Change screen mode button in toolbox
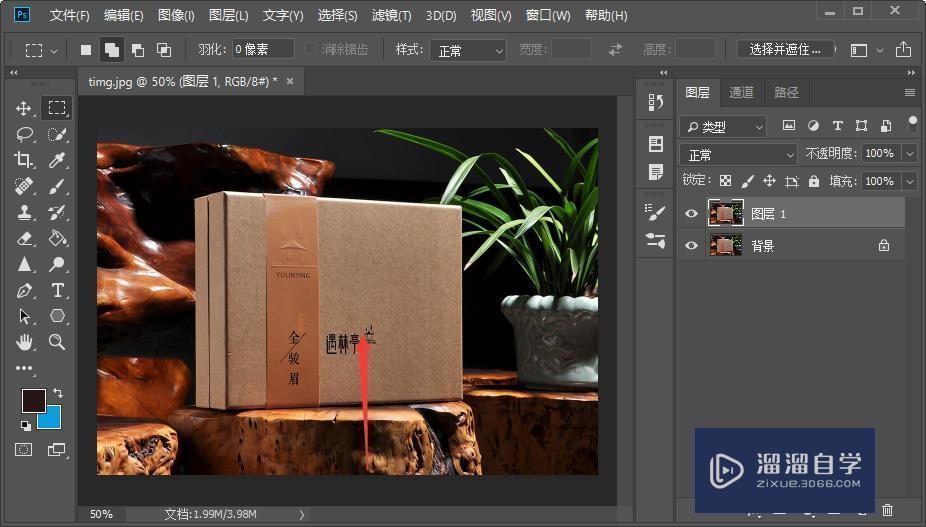The image size is (926, 527). (57, 450)
